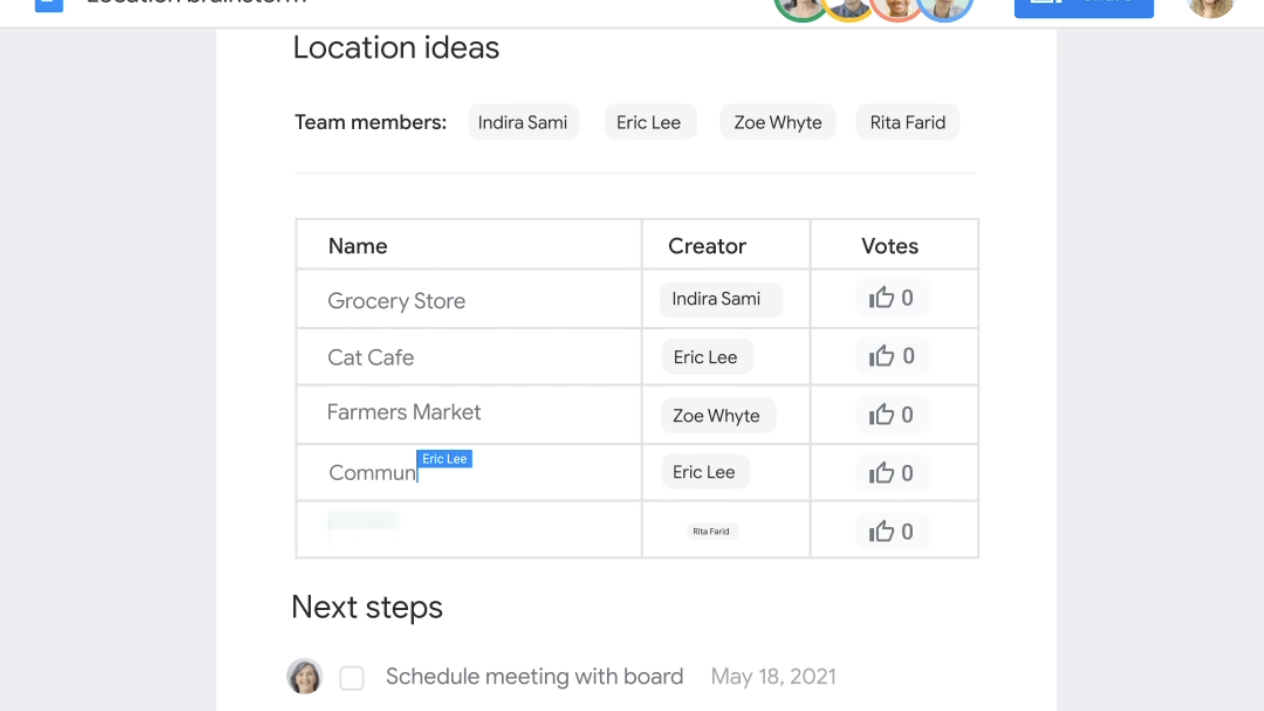Open the Docs app icon top-left

coord(46,6)
